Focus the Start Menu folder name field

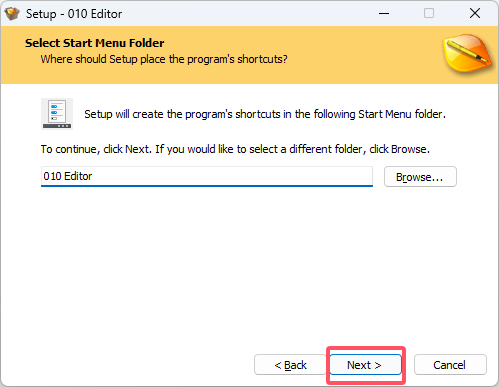click(207, 176)
